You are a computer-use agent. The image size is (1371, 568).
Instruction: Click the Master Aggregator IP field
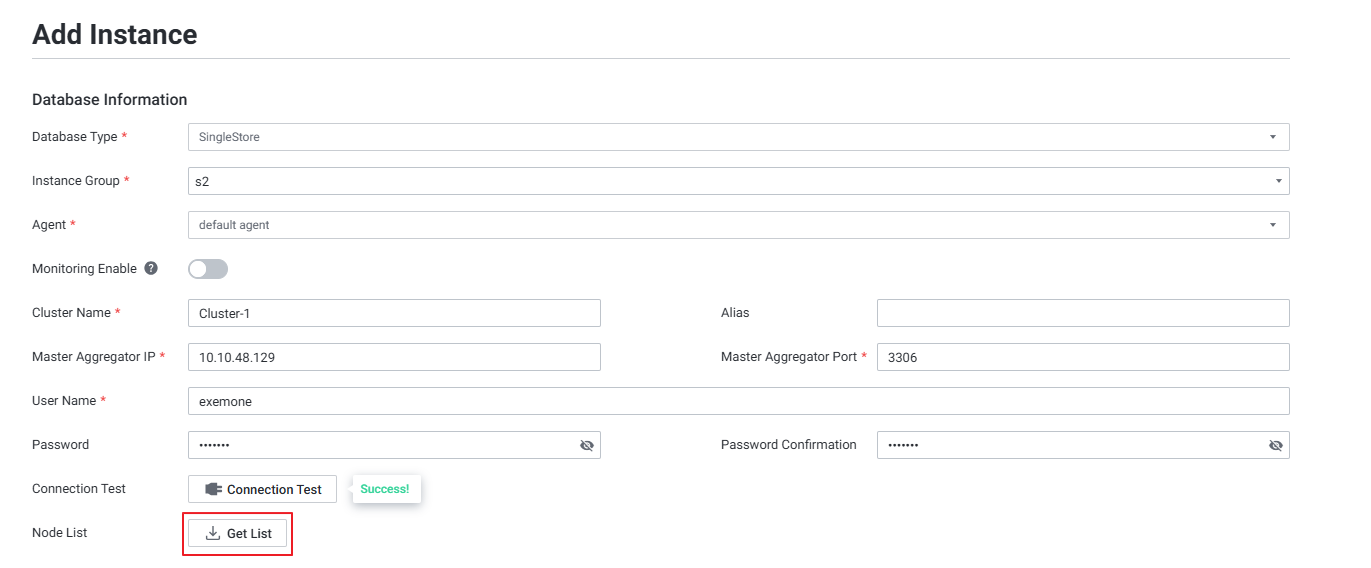coord(394,357)
